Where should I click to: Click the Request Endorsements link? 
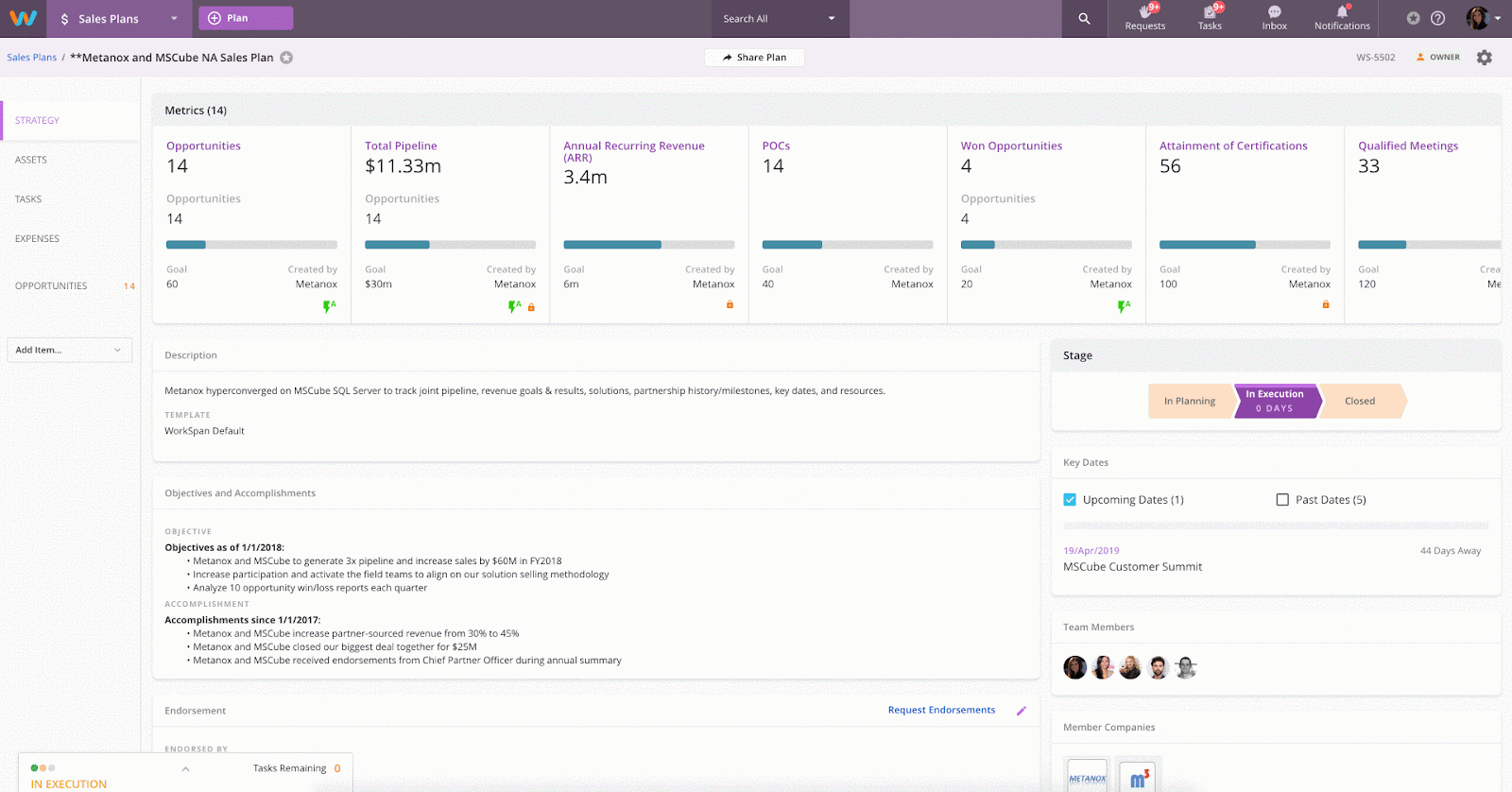[x=941, y=710]
